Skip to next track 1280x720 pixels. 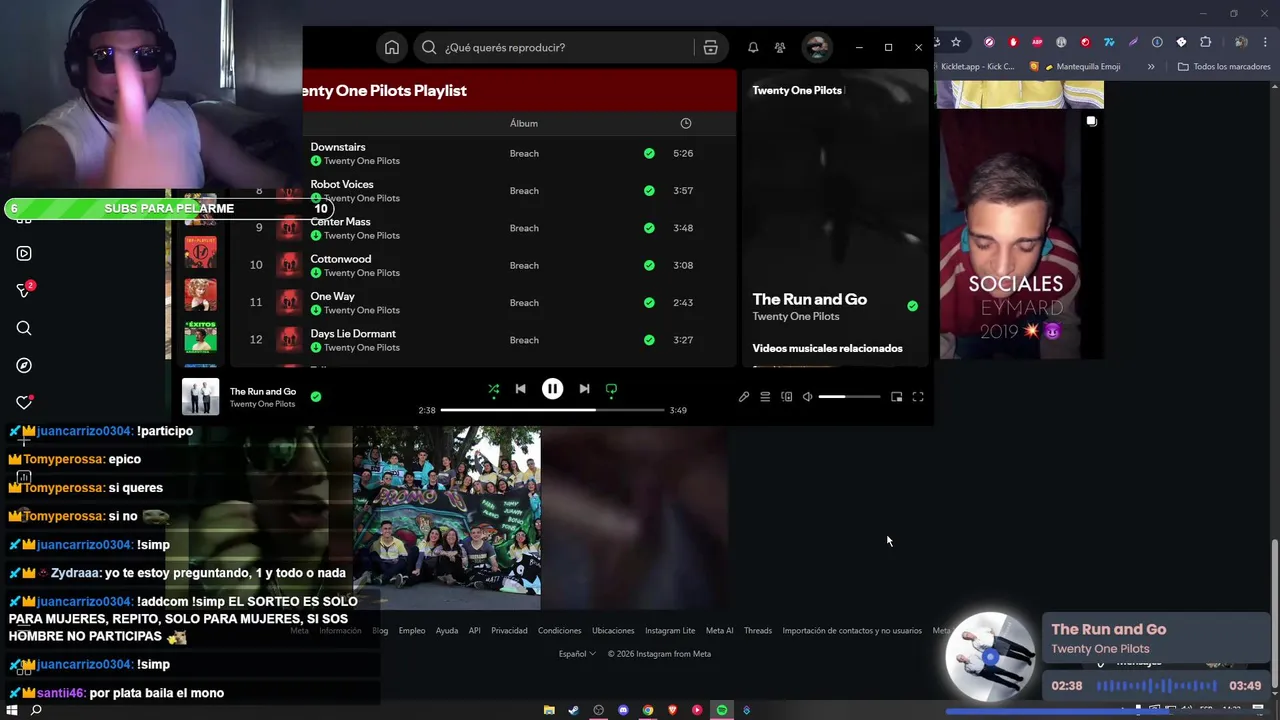[x=584, y=389]
